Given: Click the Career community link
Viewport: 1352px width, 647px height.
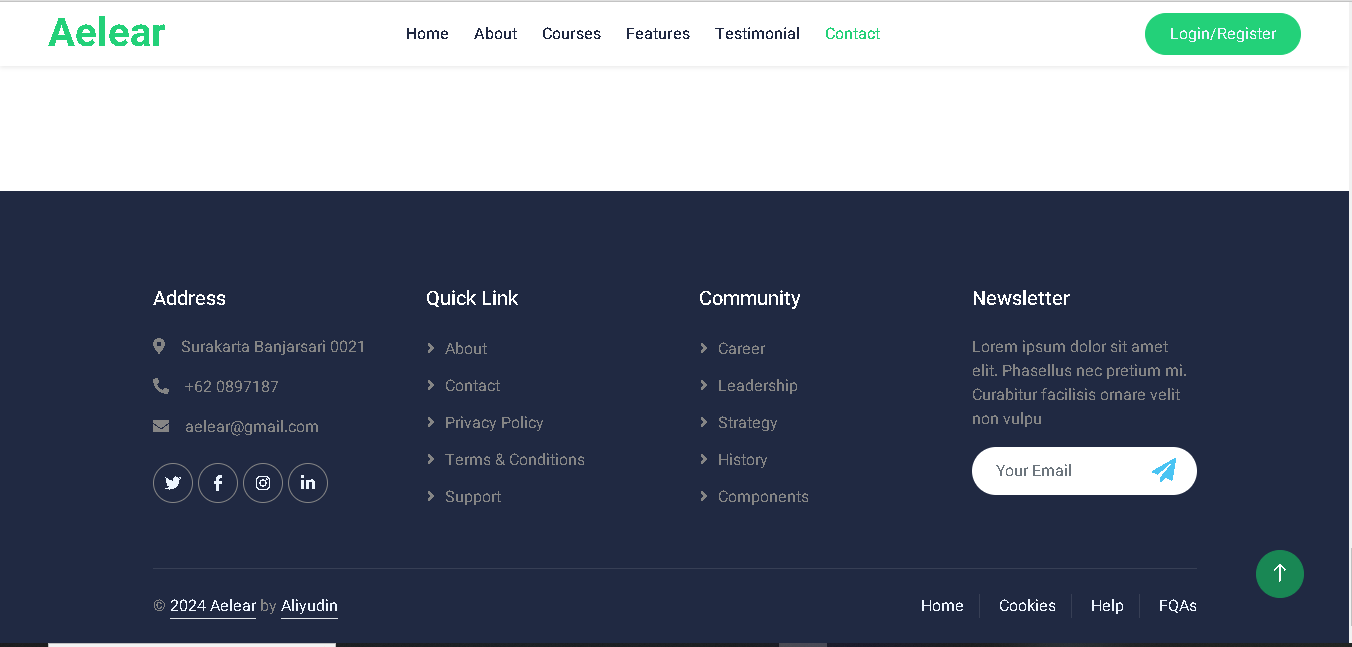Looking at the screenshot, I should point(741,349).
